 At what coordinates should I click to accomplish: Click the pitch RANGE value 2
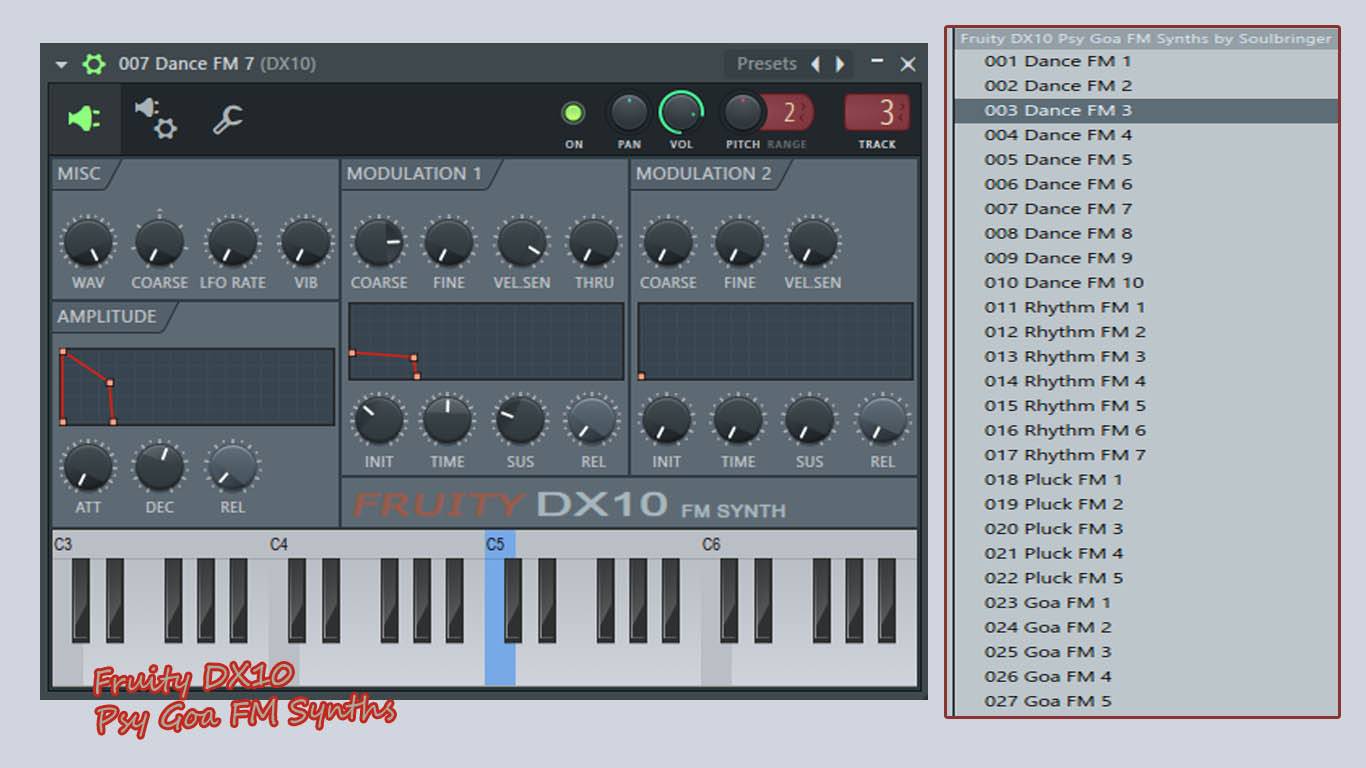tap(789, 113)
